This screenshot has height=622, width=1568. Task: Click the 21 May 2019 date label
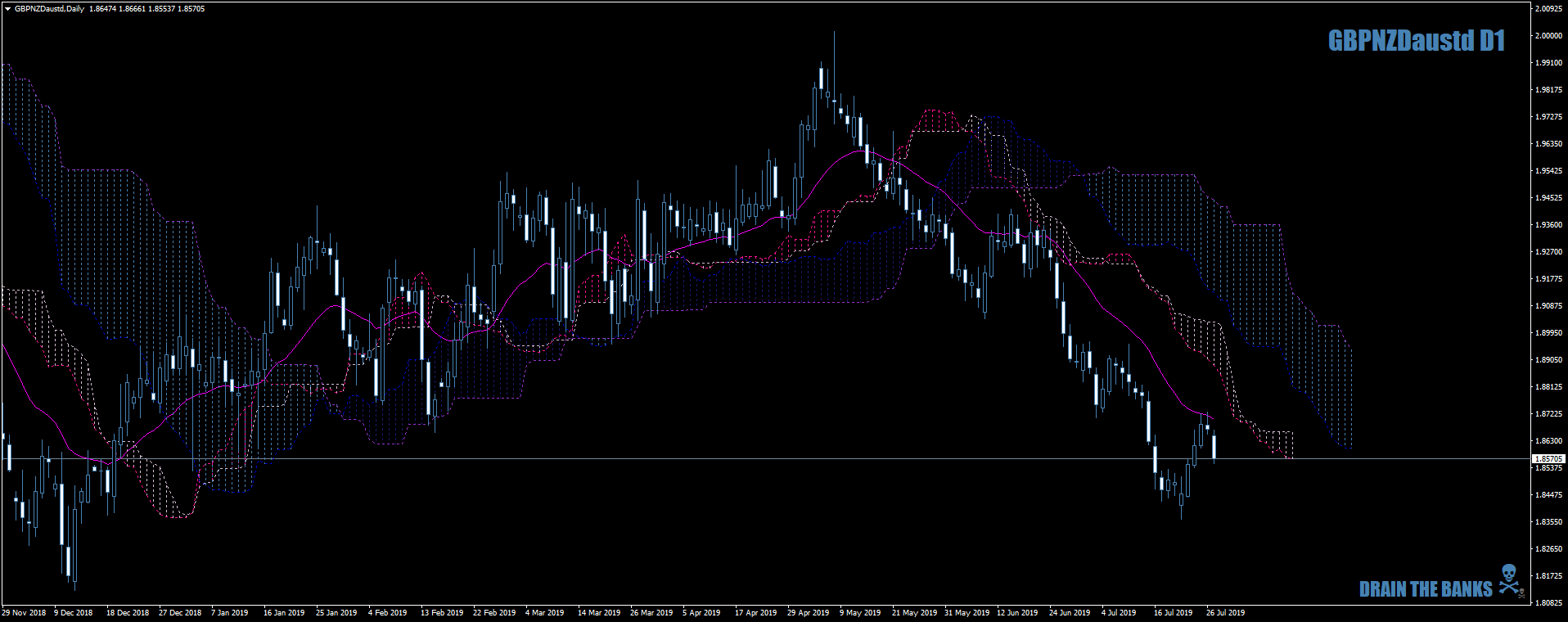tap(915, 613)
